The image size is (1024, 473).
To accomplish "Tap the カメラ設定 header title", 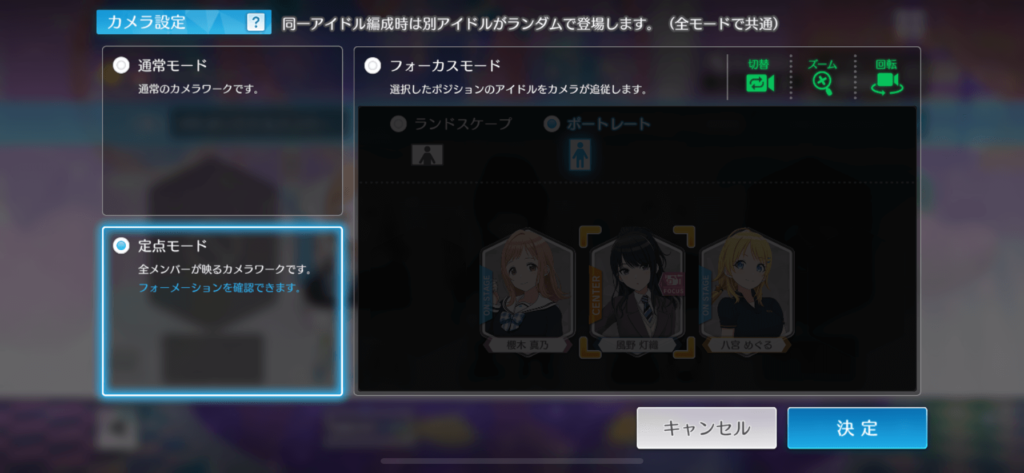I will 146,23.
